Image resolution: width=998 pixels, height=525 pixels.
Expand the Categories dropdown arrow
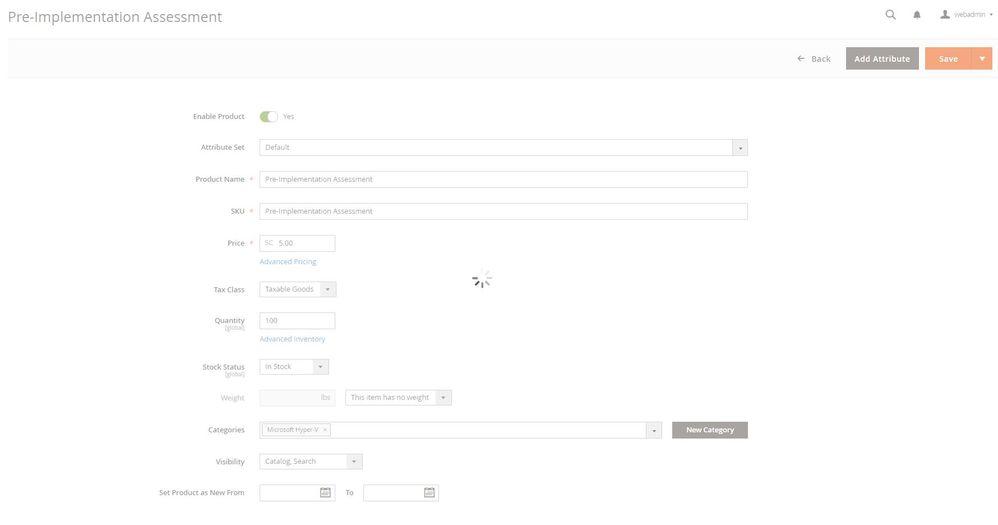[654, 430]
